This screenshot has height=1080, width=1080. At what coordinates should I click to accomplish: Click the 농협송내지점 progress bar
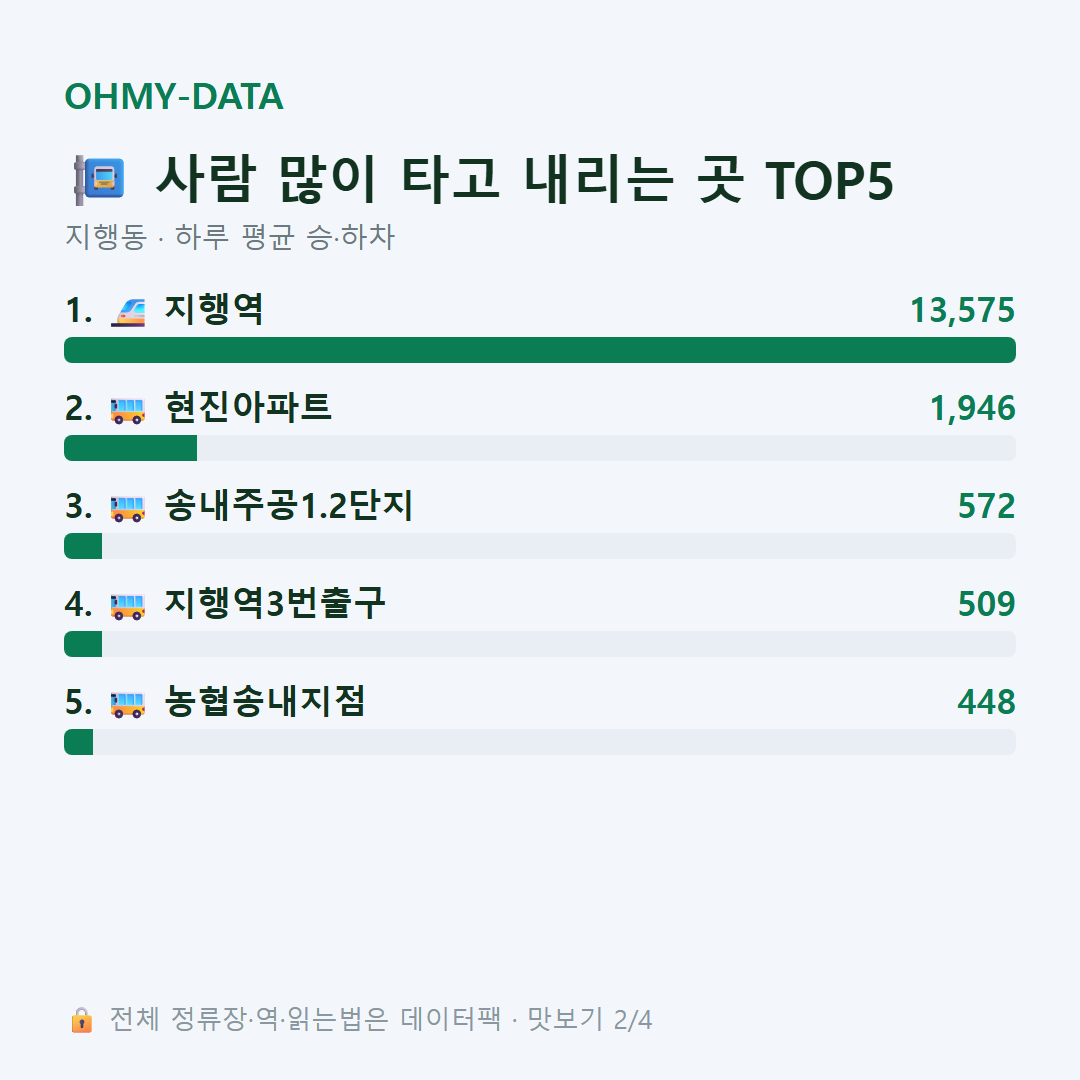[x=540, y=742]
